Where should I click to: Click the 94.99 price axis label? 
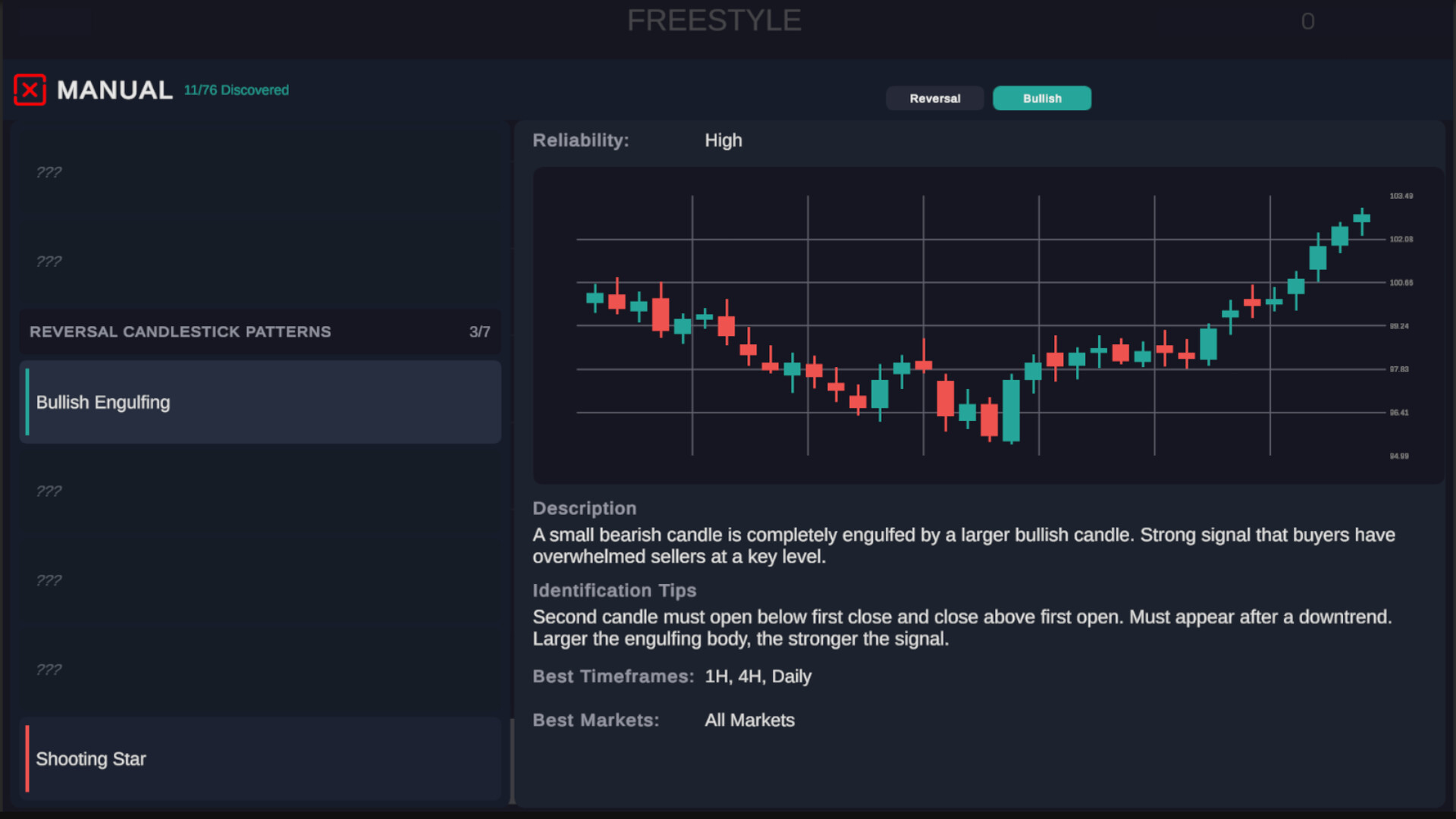tap(1399, 457)
